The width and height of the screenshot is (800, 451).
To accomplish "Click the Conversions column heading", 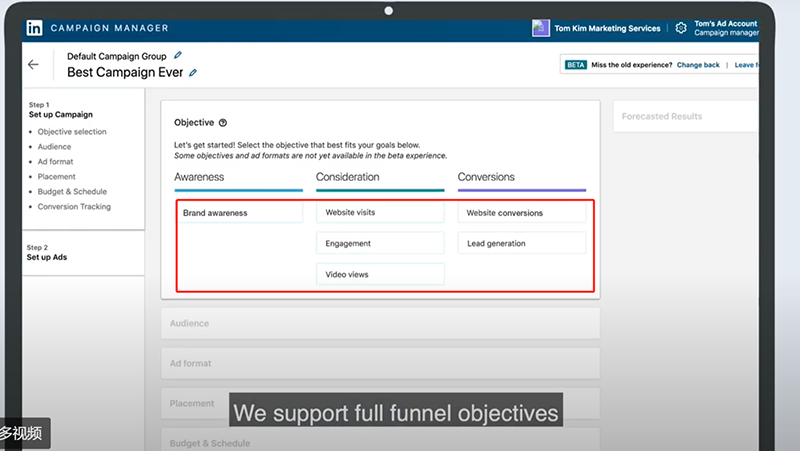I will tap(486, 177).
